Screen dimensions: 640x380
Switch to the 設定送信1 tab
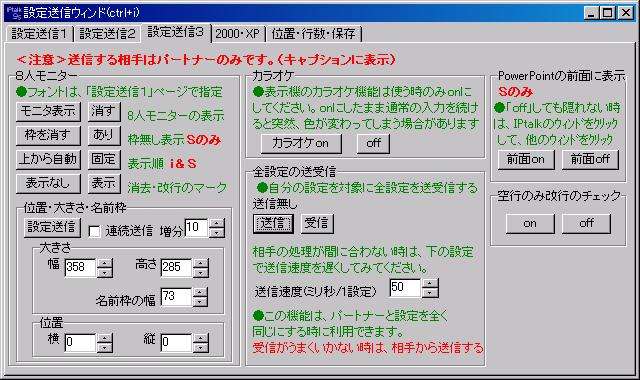40,33
